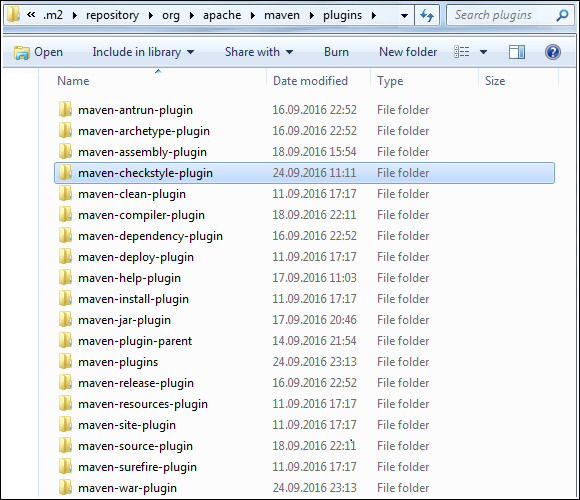Image resolution: width=580 pixels, height=500 pixels.
Task: Click maven-antrun-plugin folder icon
Action: point(65,109)
